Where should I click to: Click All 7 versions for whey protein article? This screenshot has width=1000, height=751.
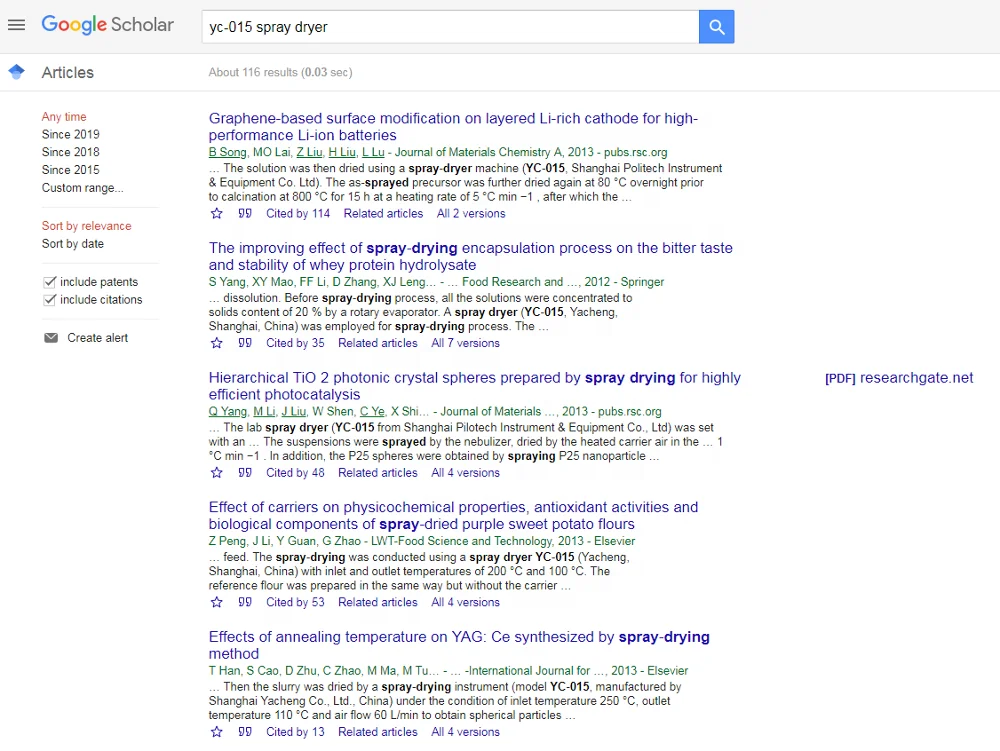(x=465, y=343)
